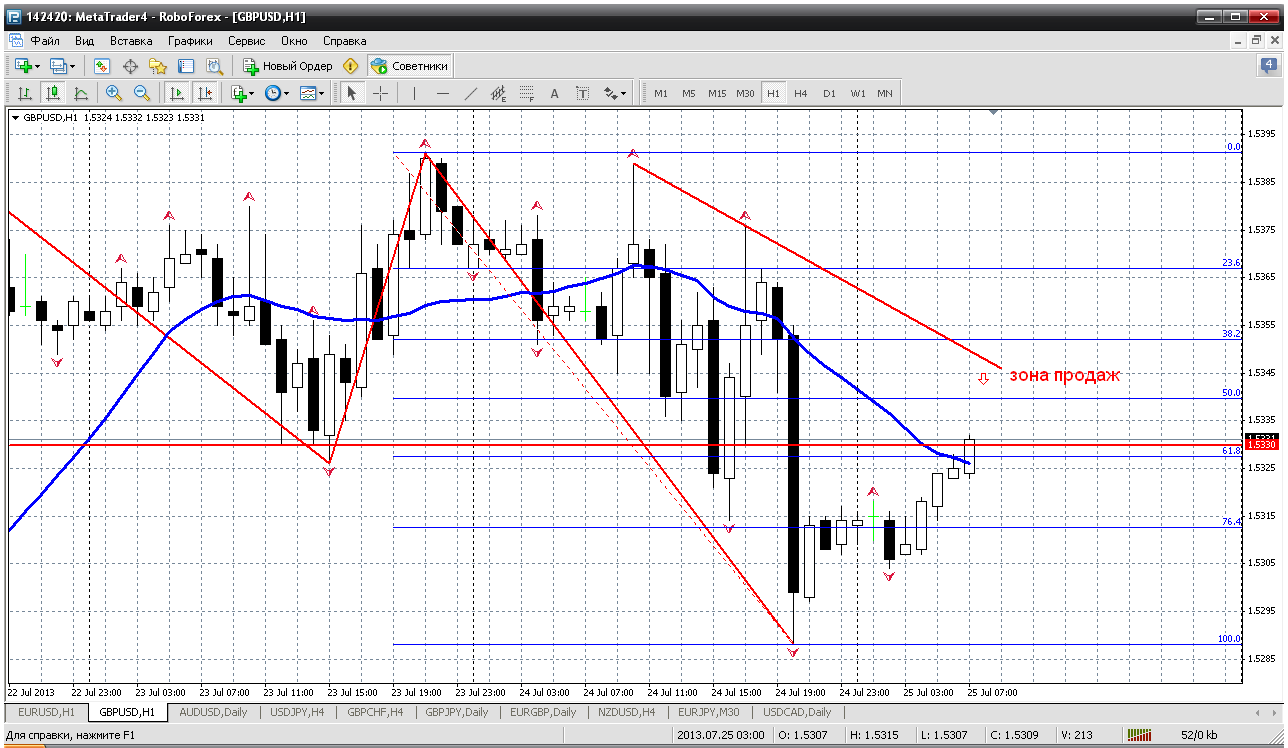Click the chart shift triangle marker above chart
The height and width of the screenshot is (748, 1288).
(992, 112)
